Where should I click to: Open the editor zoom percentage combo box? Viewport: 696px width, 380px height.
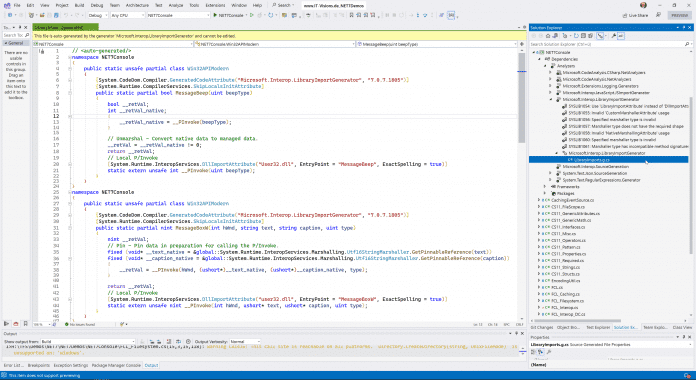(x=42, y=325)
